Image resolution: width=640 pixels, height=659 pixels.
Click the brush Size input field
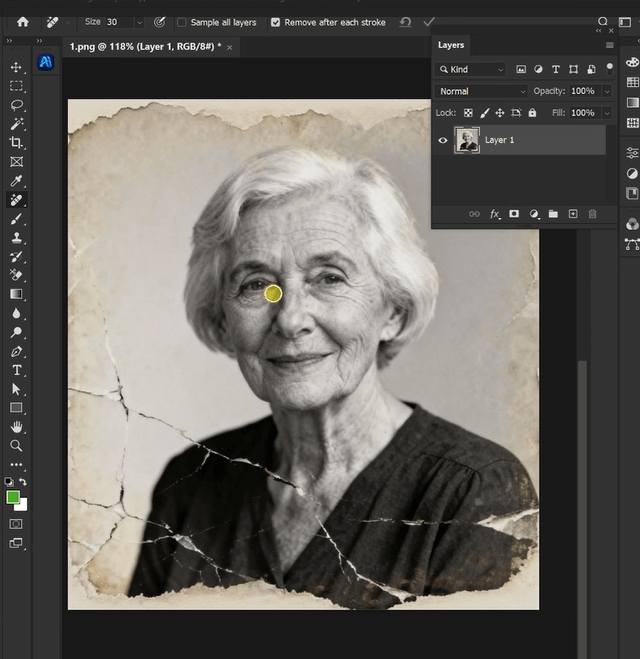(x=118, y=22)
